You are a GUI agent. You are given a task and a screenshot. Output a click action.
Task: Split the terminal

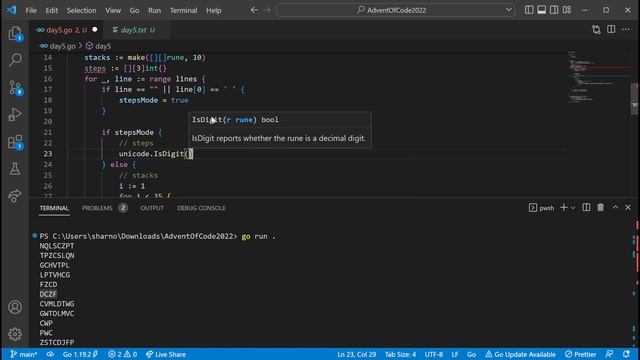[586, 208]
